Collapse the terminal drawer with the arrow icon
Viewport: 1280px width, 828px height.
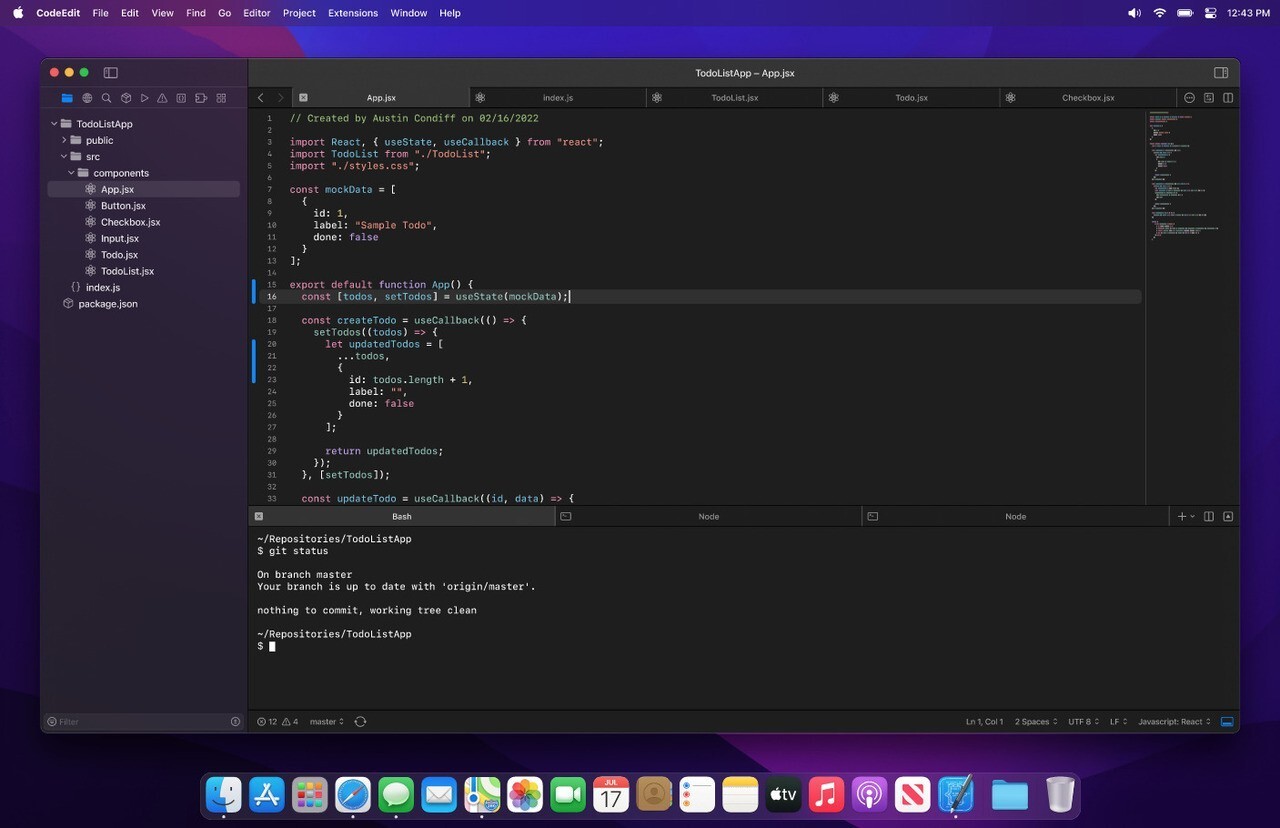[1228, 516]
